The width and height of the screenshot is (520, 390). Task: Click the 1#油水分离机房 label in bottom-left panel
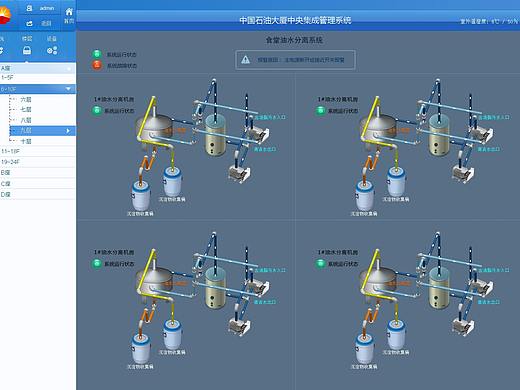click(x=114, y=252)
